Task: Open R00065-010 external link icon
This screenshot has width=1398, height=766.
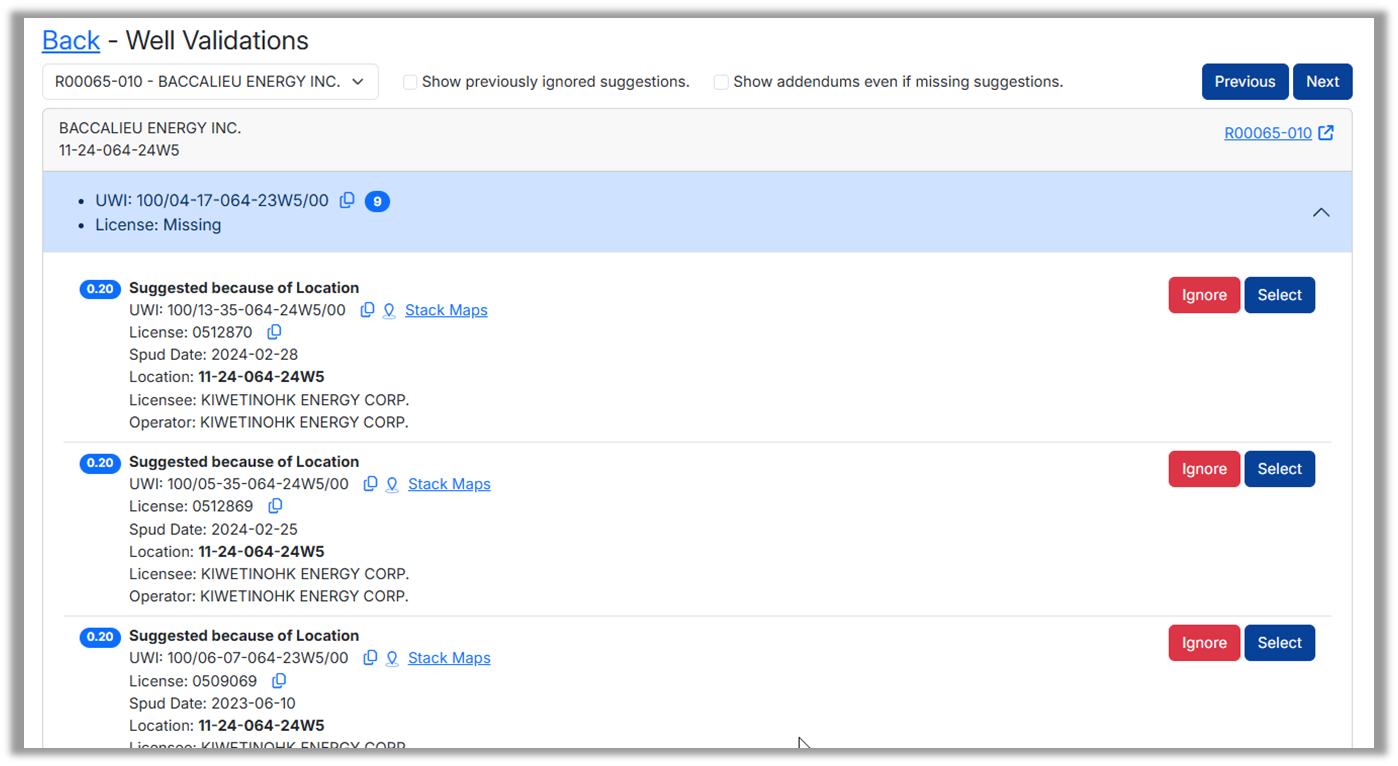Action: (x=1326, y=133)
